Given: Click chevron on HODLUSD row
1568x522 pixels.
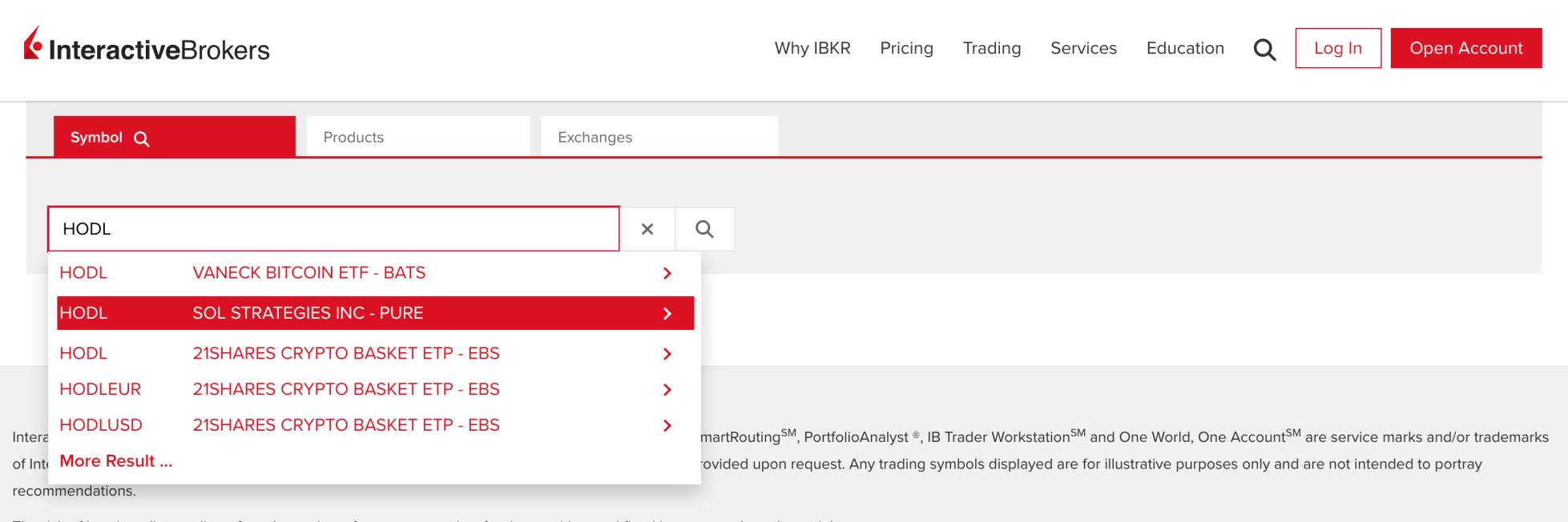Looking at the screenshot, I should point(667,425).
